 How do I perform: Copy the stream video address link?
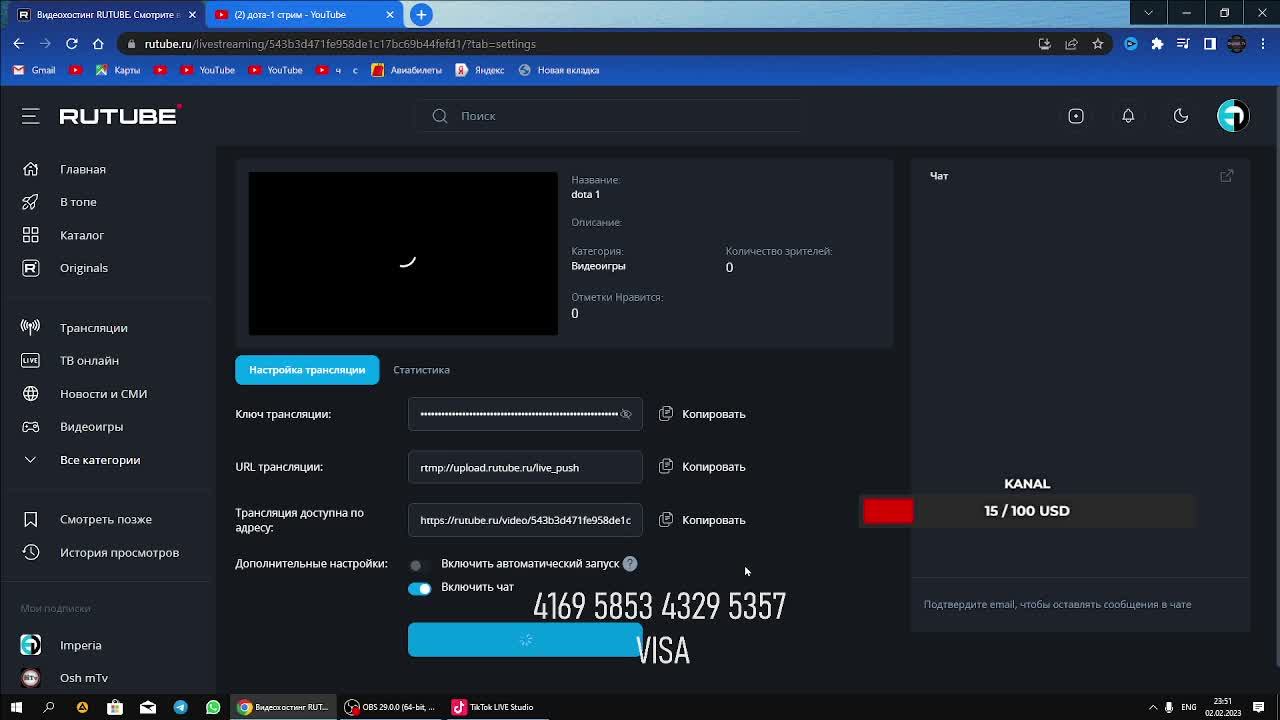tap(702, 520)
